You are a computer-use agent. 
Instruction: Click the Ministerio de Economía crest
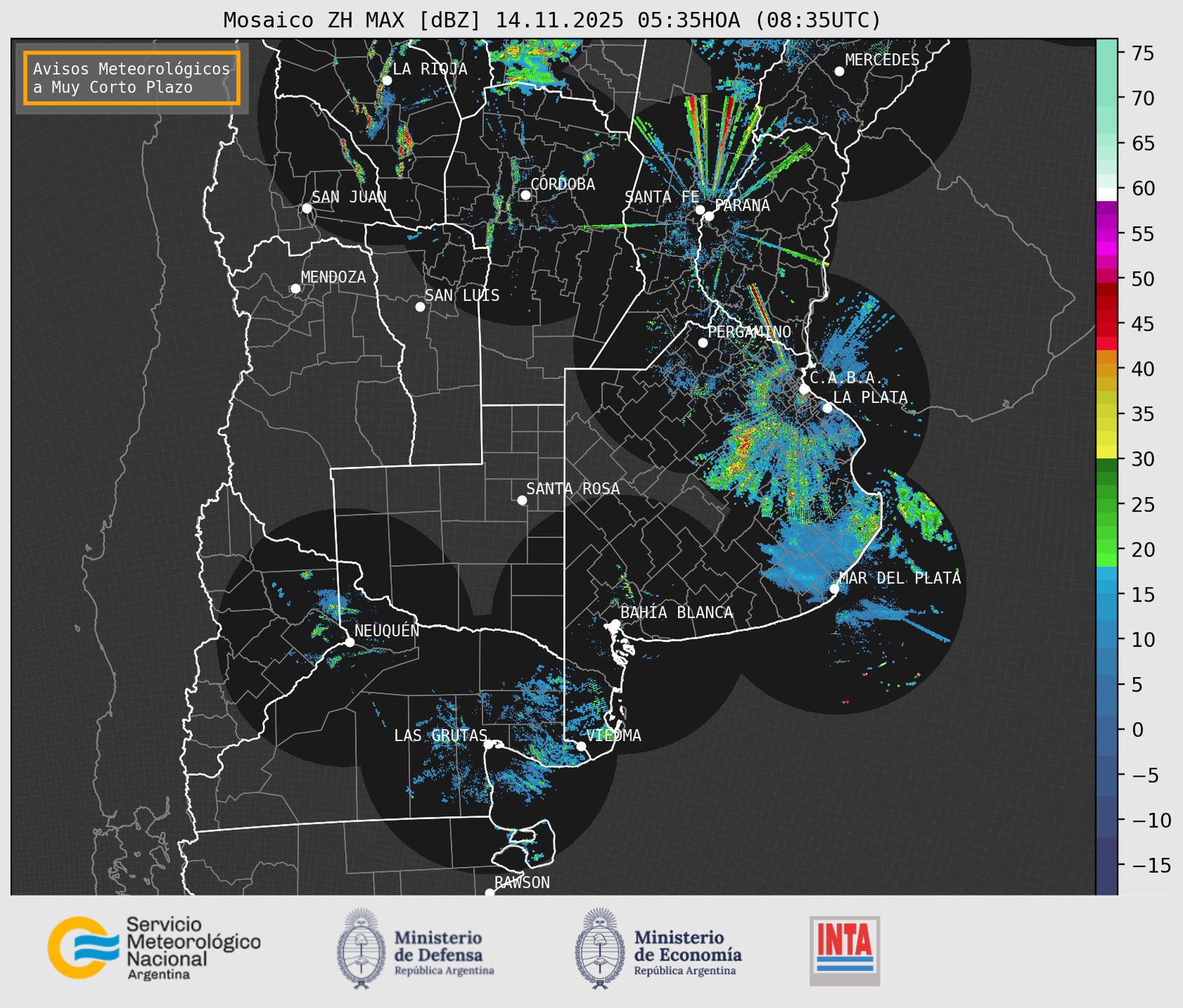pyautogui.click(x=600, y=948)
